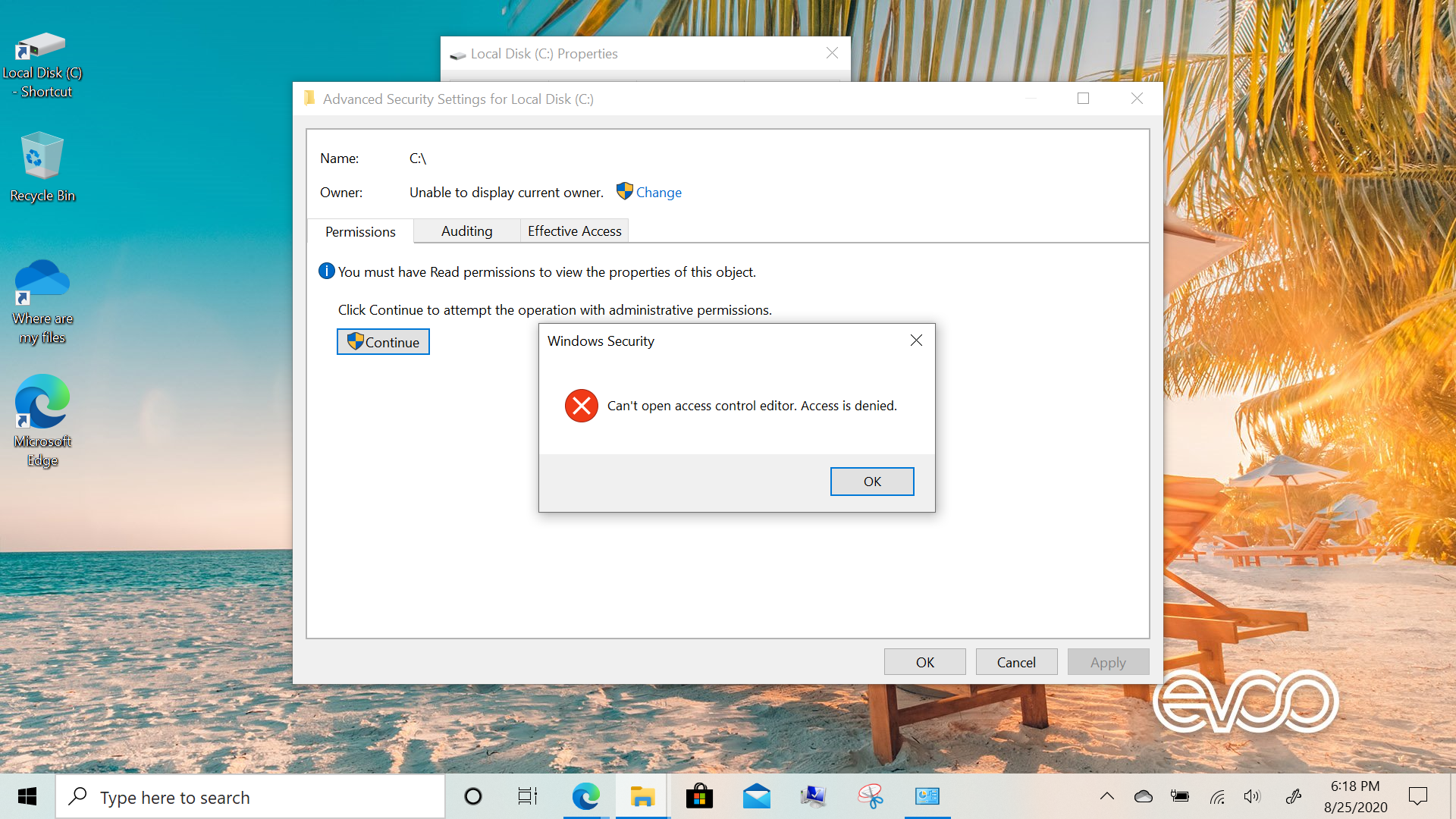Select the Permissions tab
This screenshot has width=1456, height=819.
[360, 232]
